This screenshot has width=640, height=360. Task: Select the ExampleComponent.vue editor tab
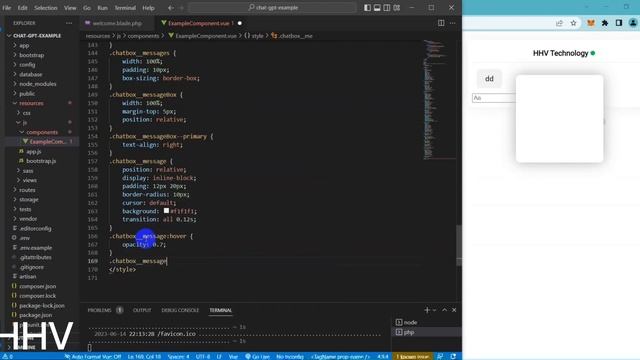click(199, 23)
